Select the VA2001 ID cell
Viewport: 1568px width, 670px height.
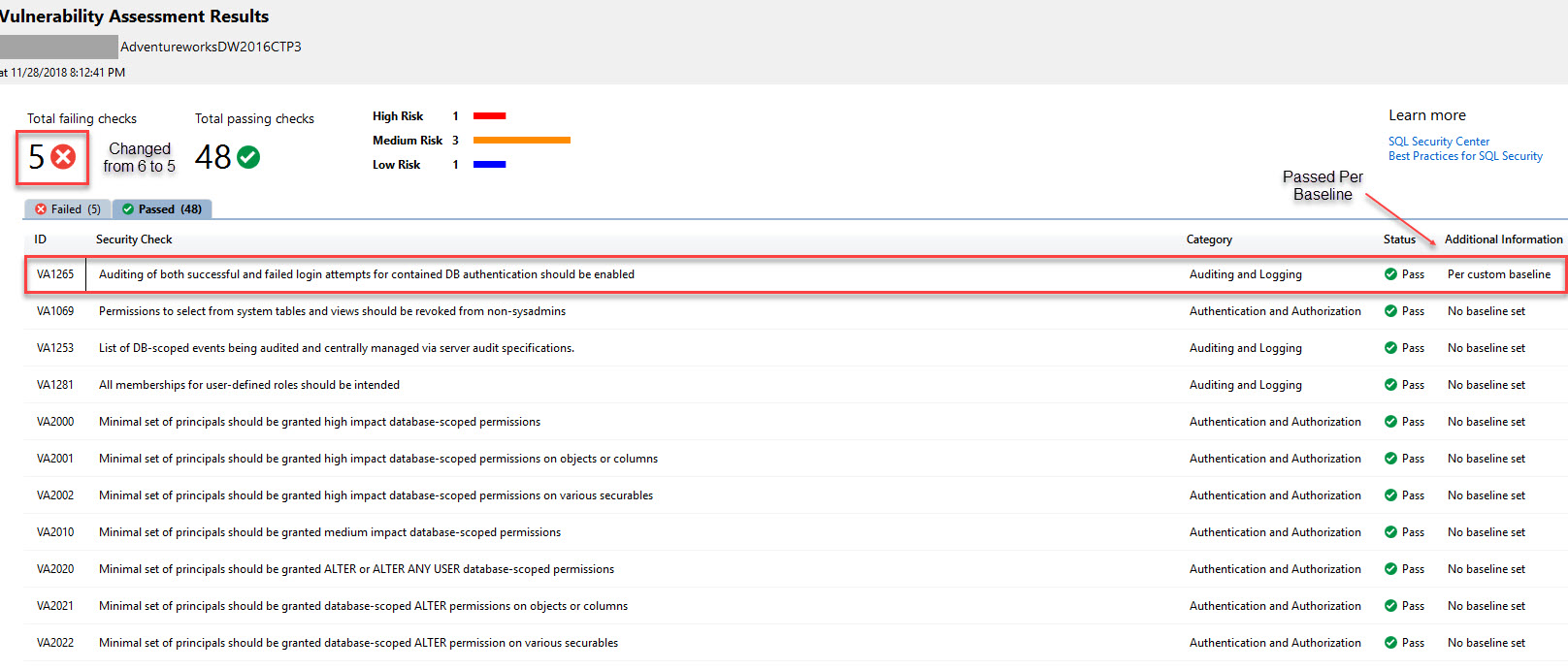tap(55, 459)
